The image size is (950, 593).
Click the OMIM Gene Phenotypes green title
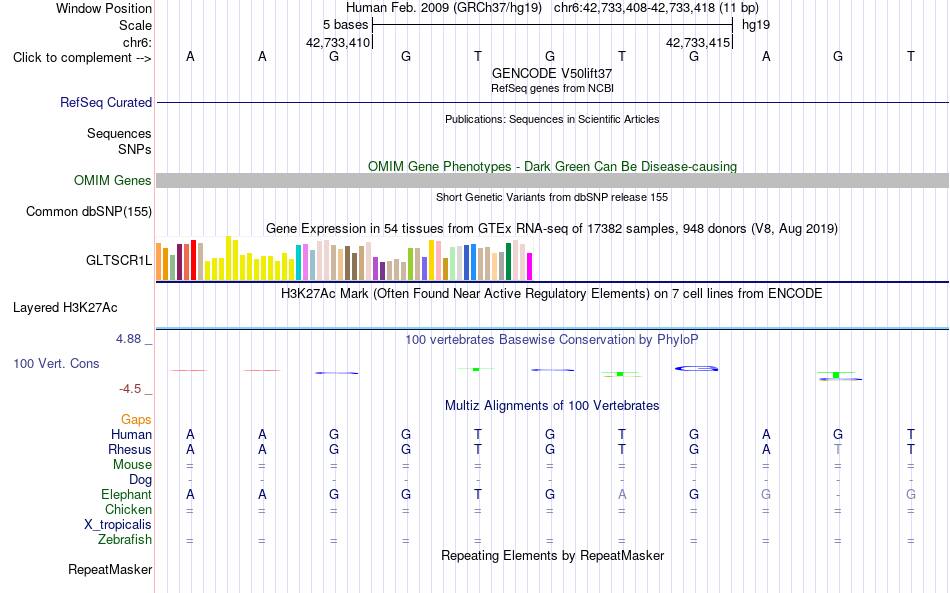tap(552, 167)
